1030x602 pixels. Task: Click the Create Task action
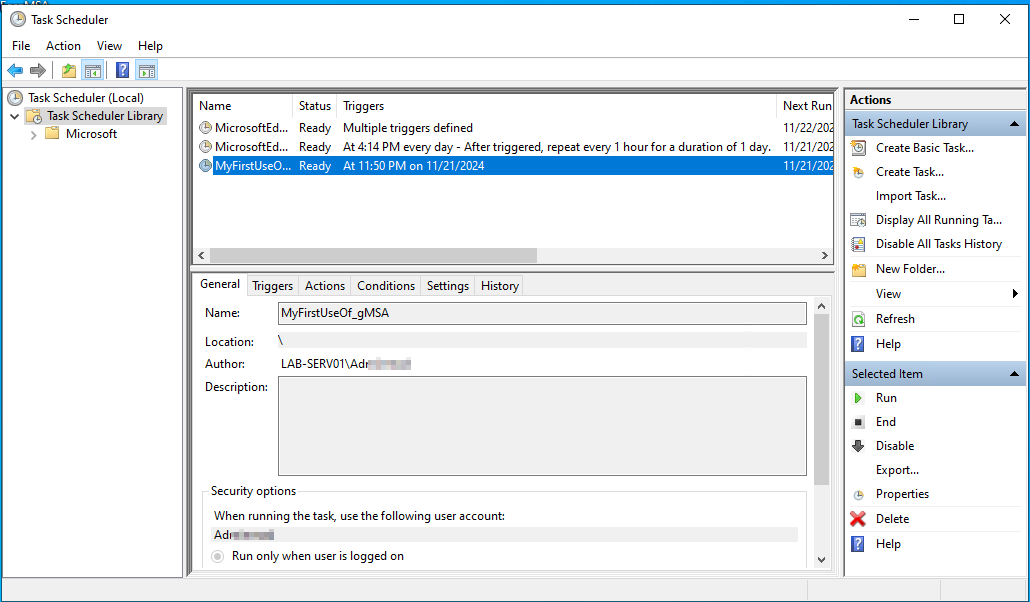point(909,172)
